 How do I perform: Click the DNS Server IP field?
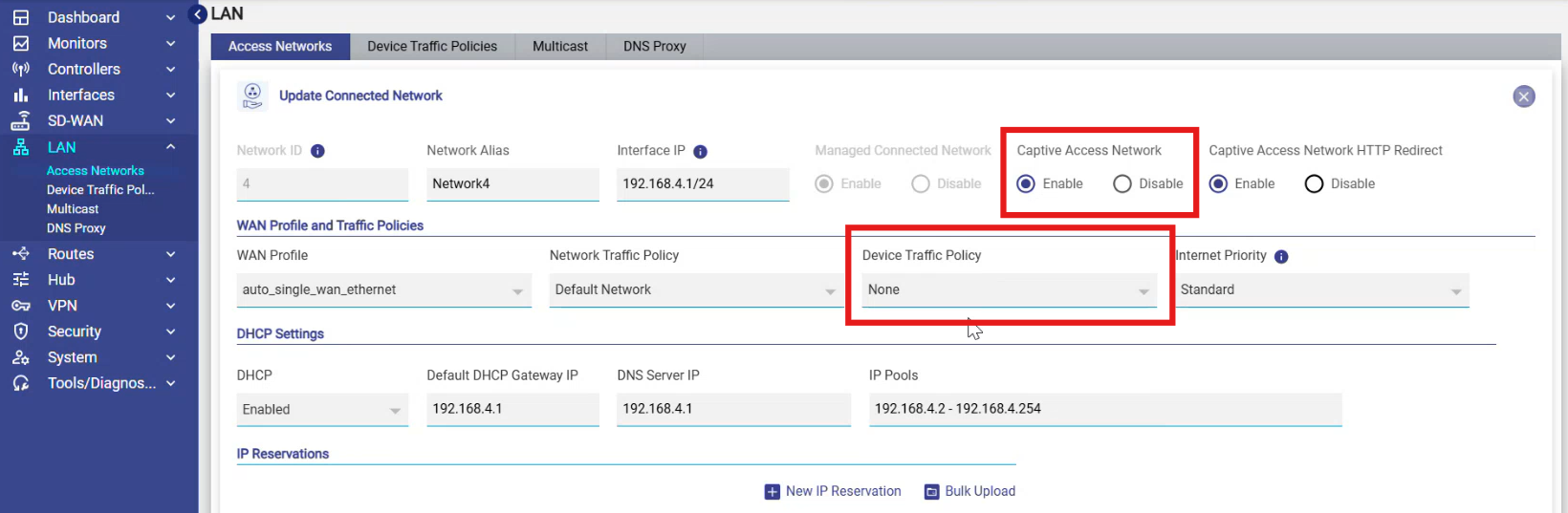tap(733, 409)
